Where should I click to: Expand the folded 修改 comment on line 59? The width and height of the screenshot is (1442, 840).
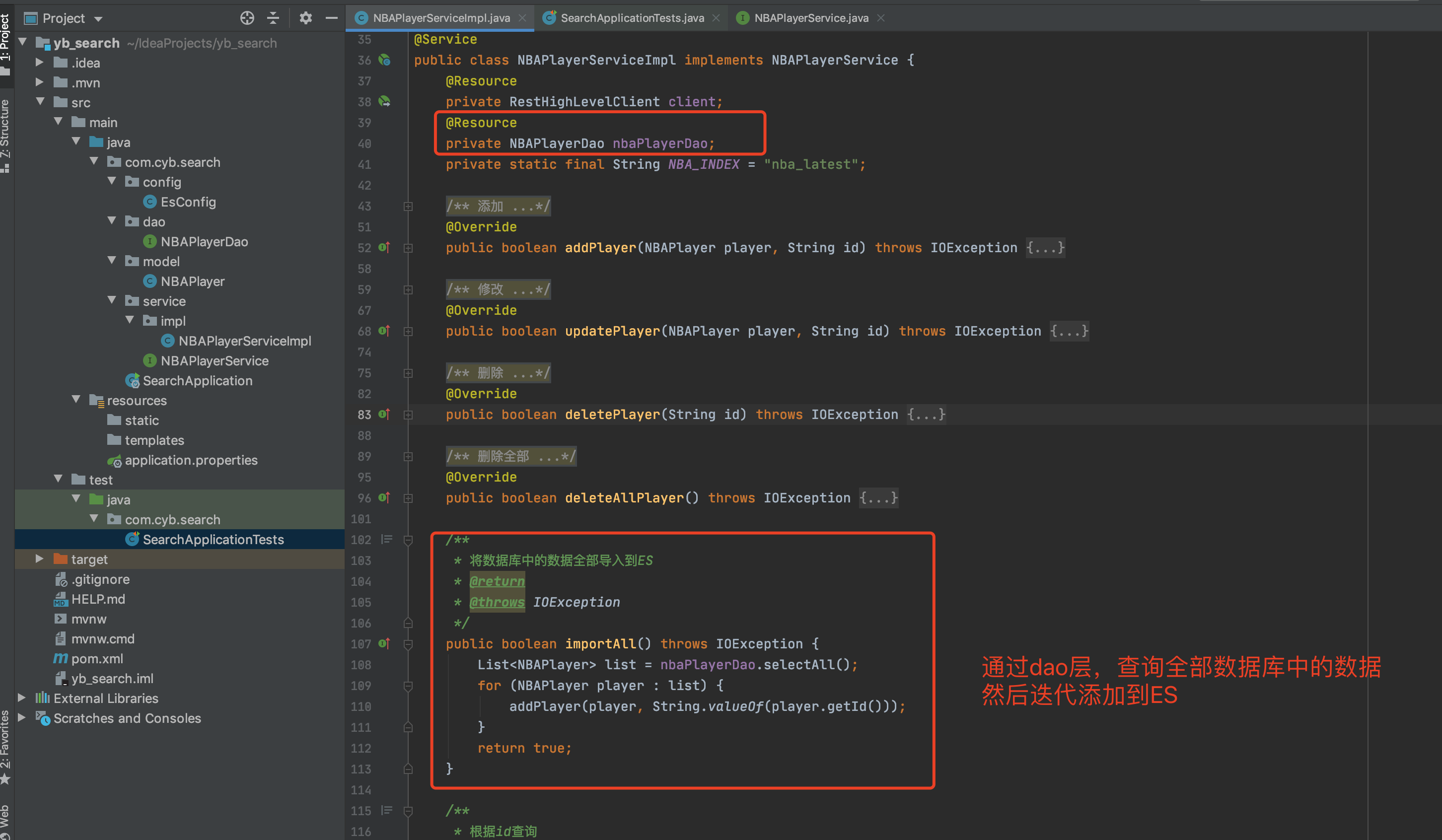pyautogui.click(x=408, y=290)
